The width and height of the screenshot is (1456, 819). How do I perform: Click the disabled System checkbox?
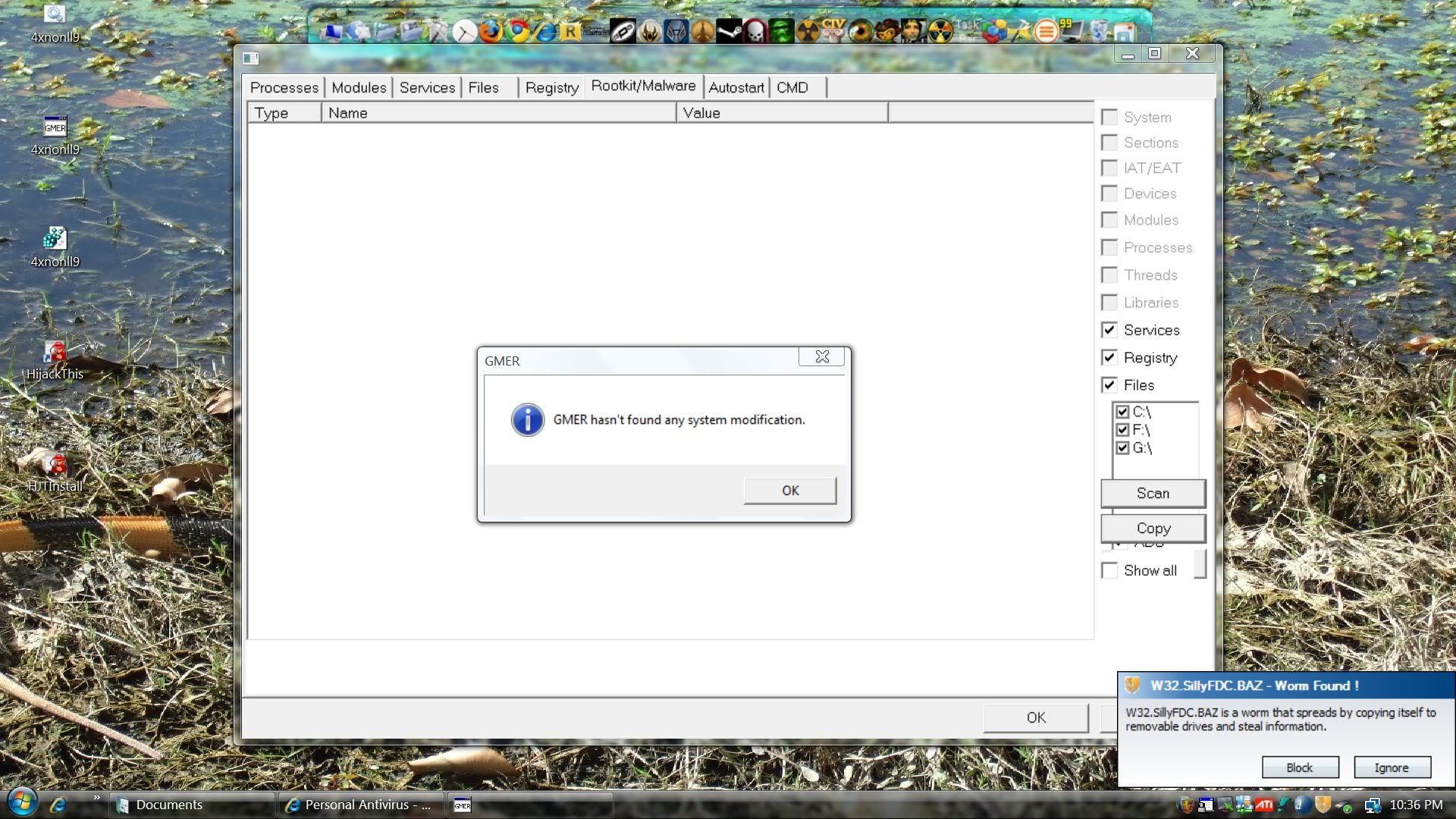pyautogui.click(x=1109, y=117)
